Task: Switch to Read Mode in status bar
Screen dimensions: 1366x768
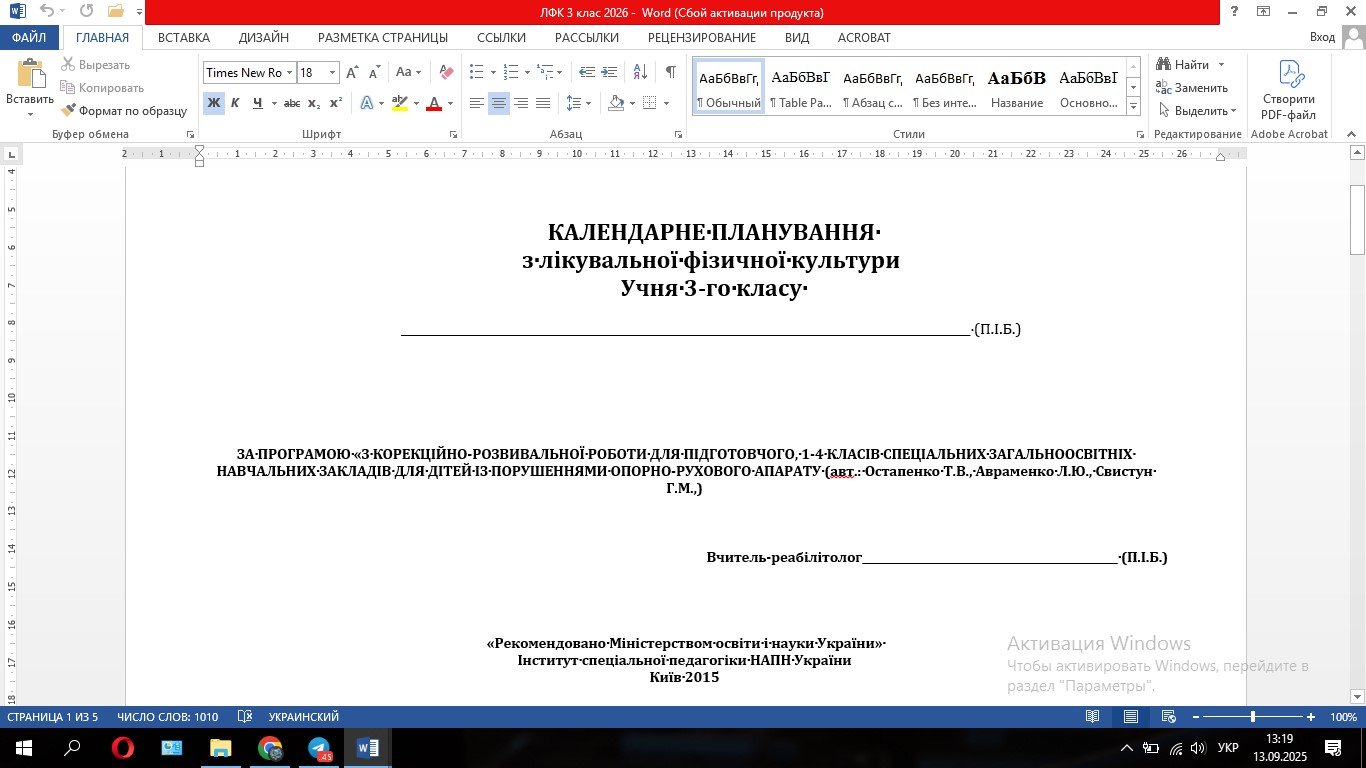Action: [x=1093, y=717]
